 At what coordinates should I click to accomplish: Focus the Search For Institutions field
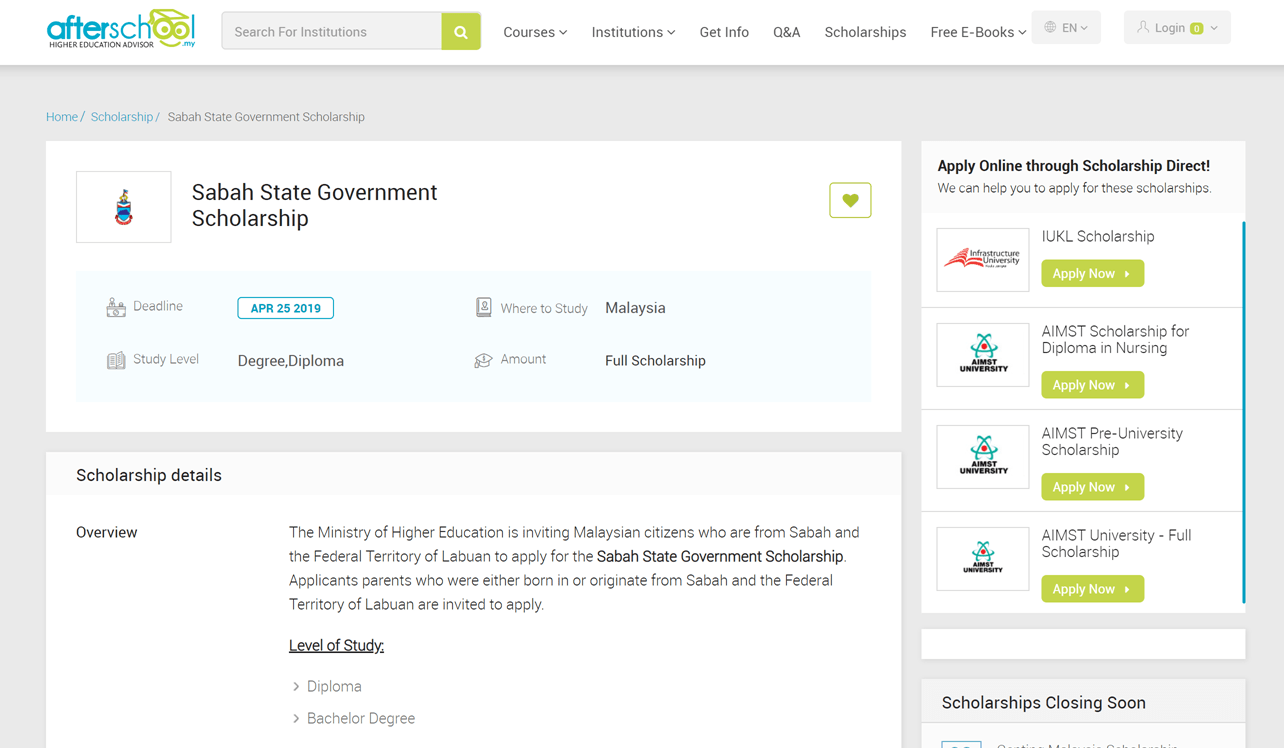[x=332, y=32]
